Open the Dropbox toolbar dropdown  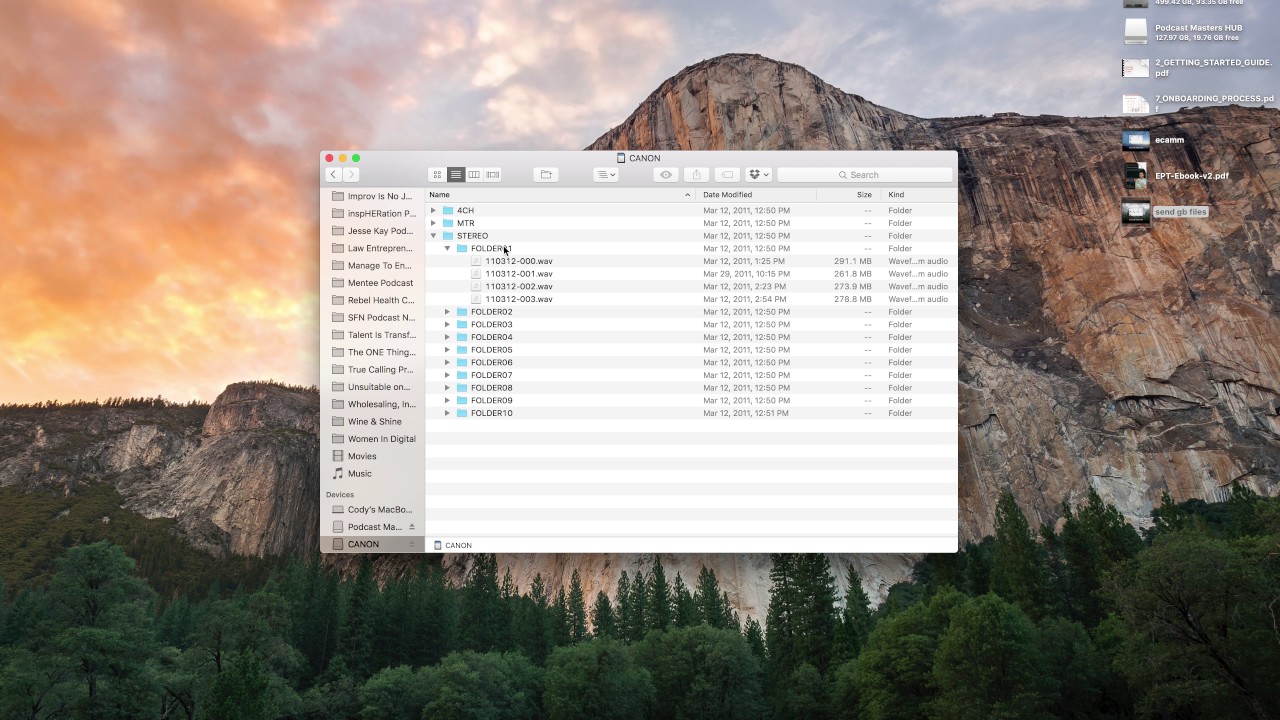[x=759, y=175]
